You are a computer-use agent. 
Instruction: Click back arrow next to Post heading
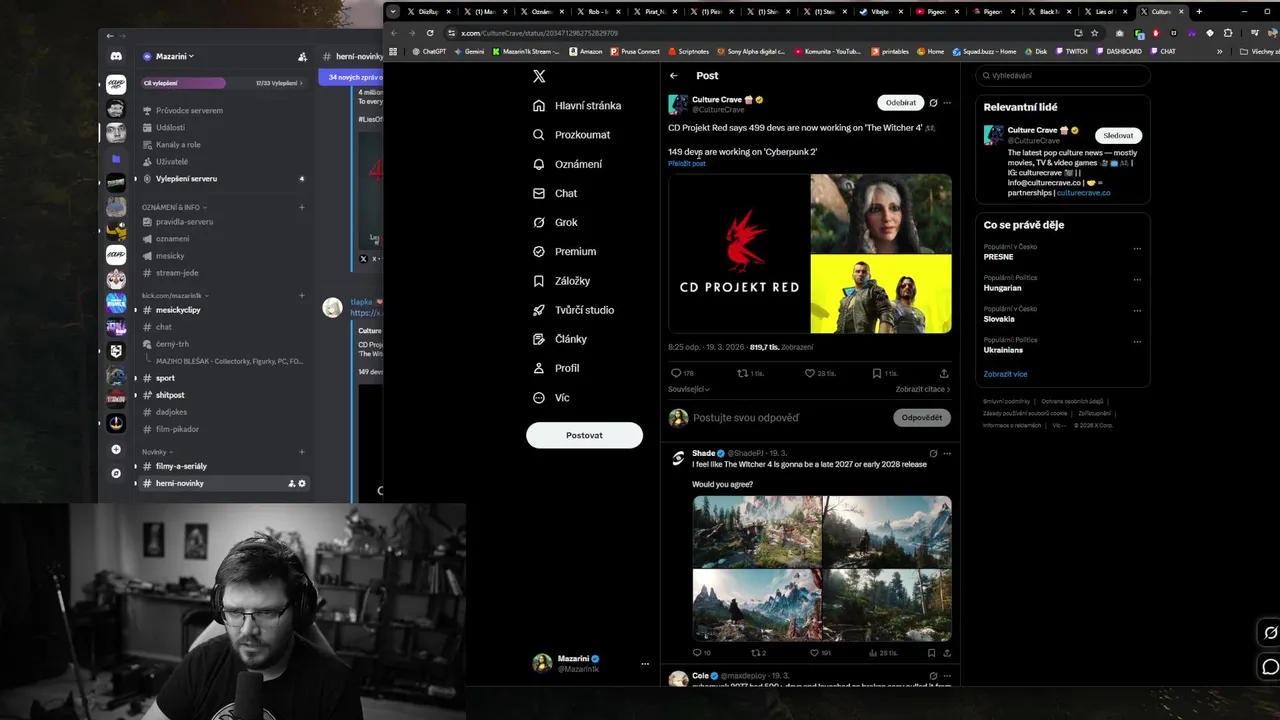click(x=674, y=75)
